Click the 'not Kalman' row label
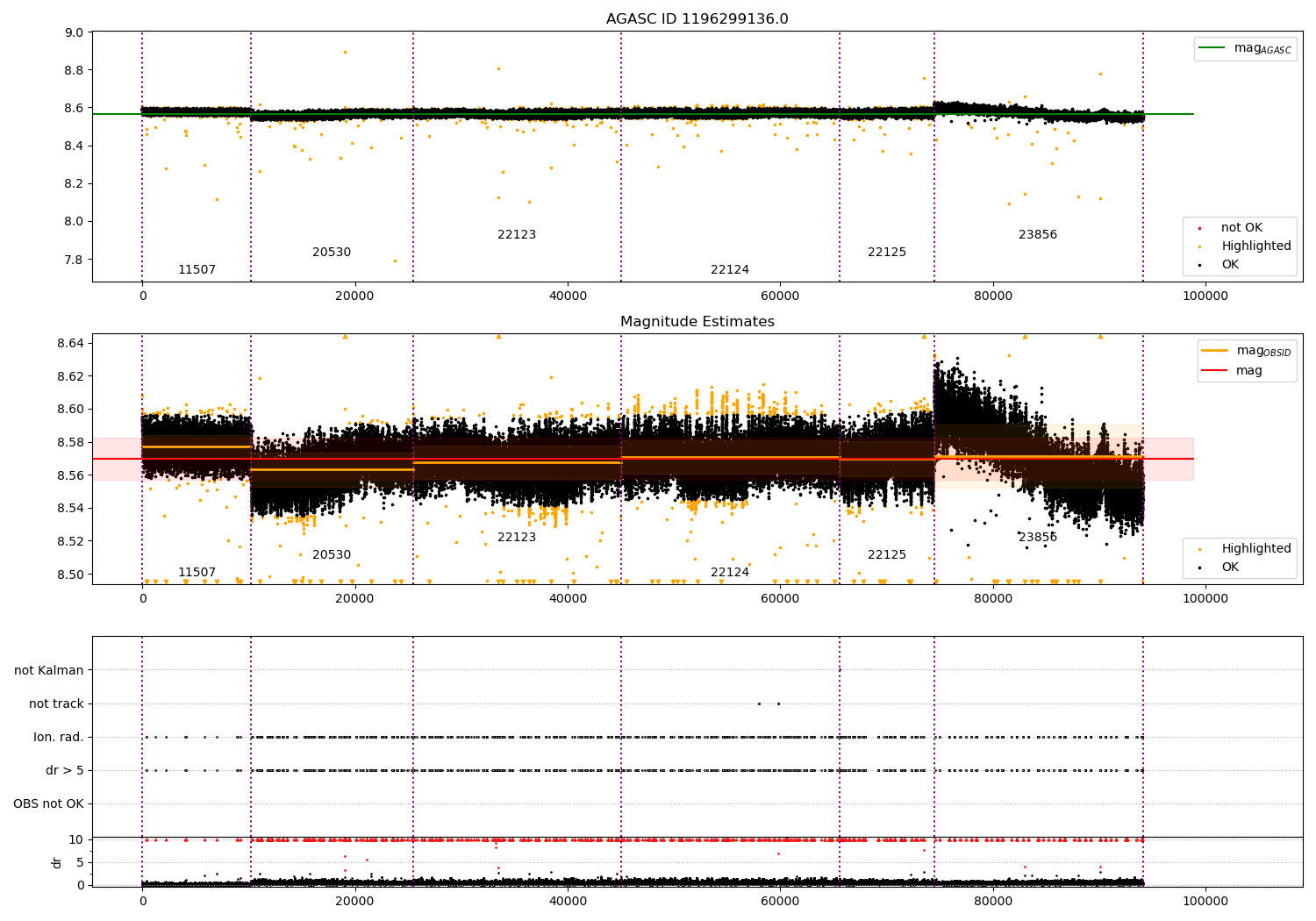 coord(49,670)
